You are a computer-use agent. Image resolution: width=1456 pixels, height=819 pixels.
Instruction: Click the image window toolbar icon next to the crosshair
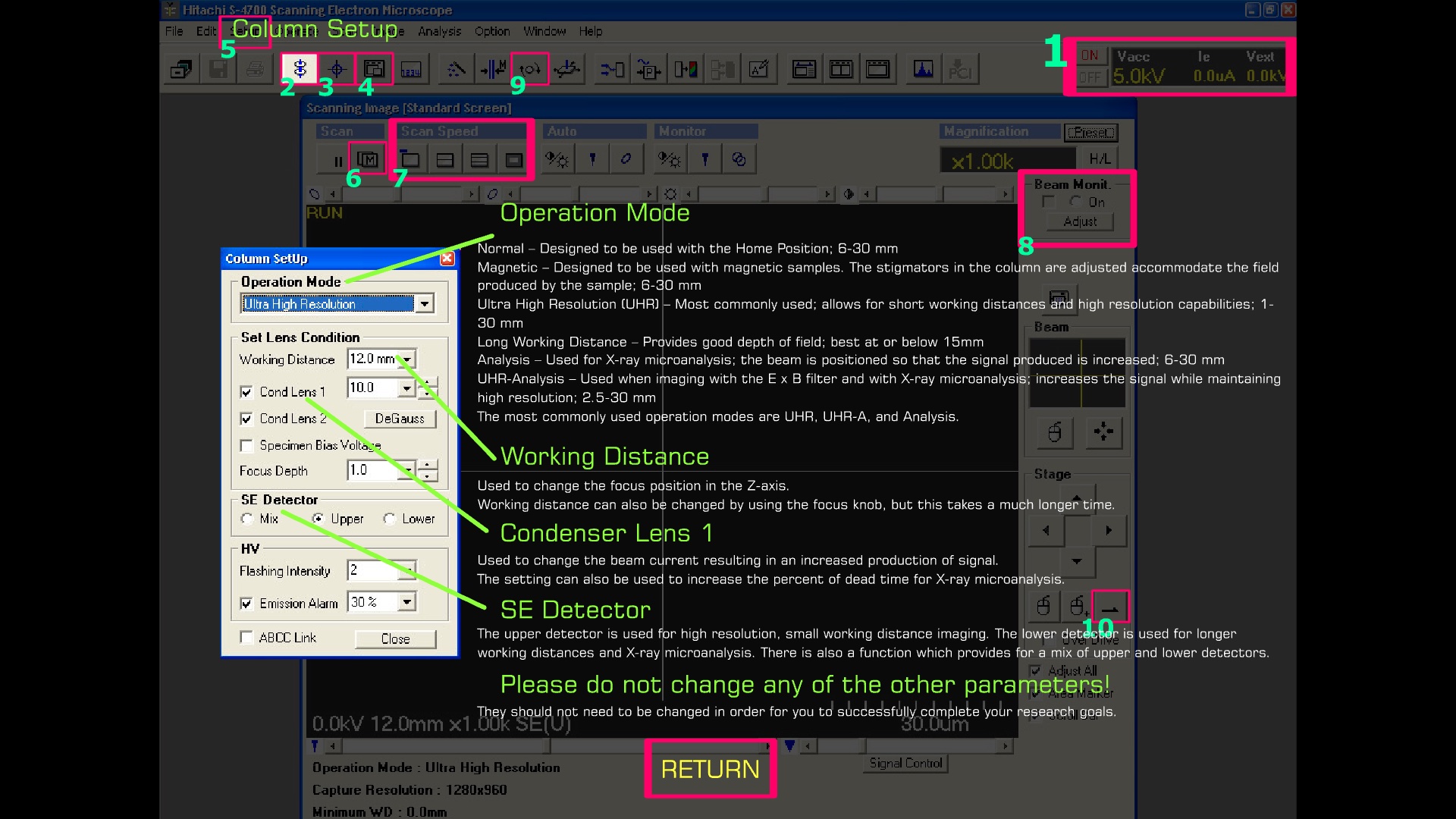click(x=374, y=69)
